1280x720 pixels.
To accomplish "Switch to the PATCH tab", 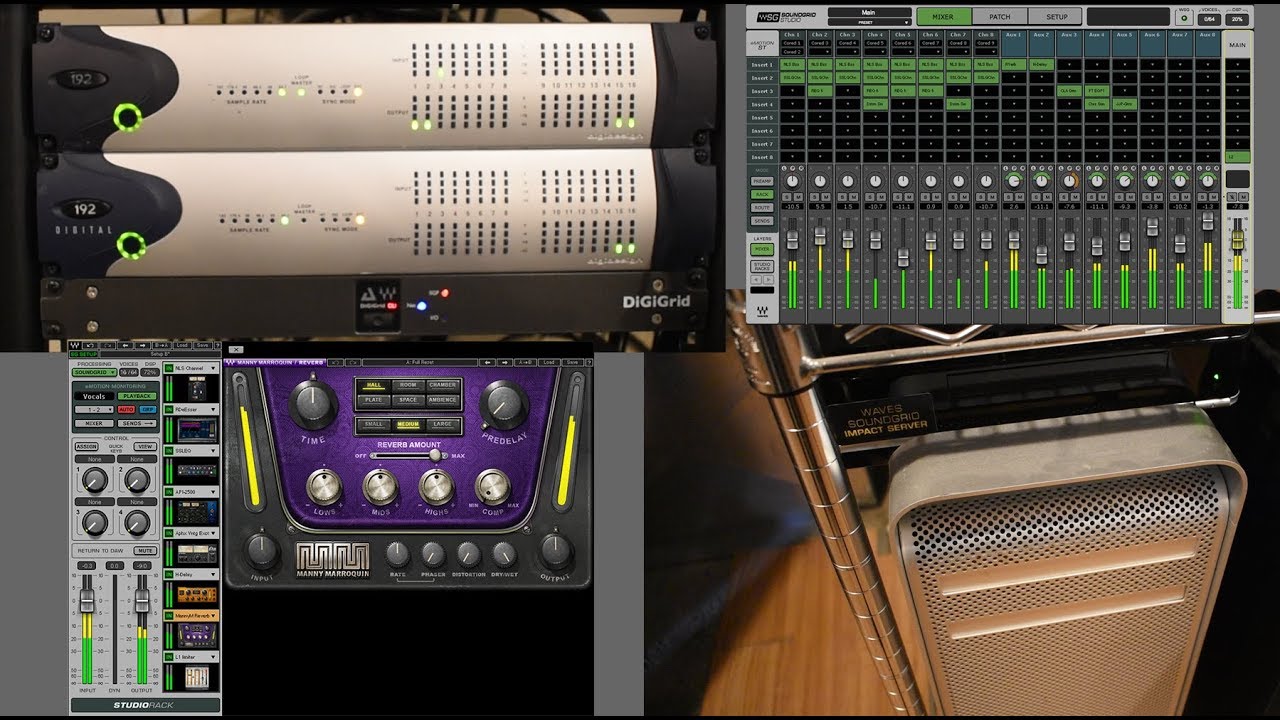I will pos(1000,17).
